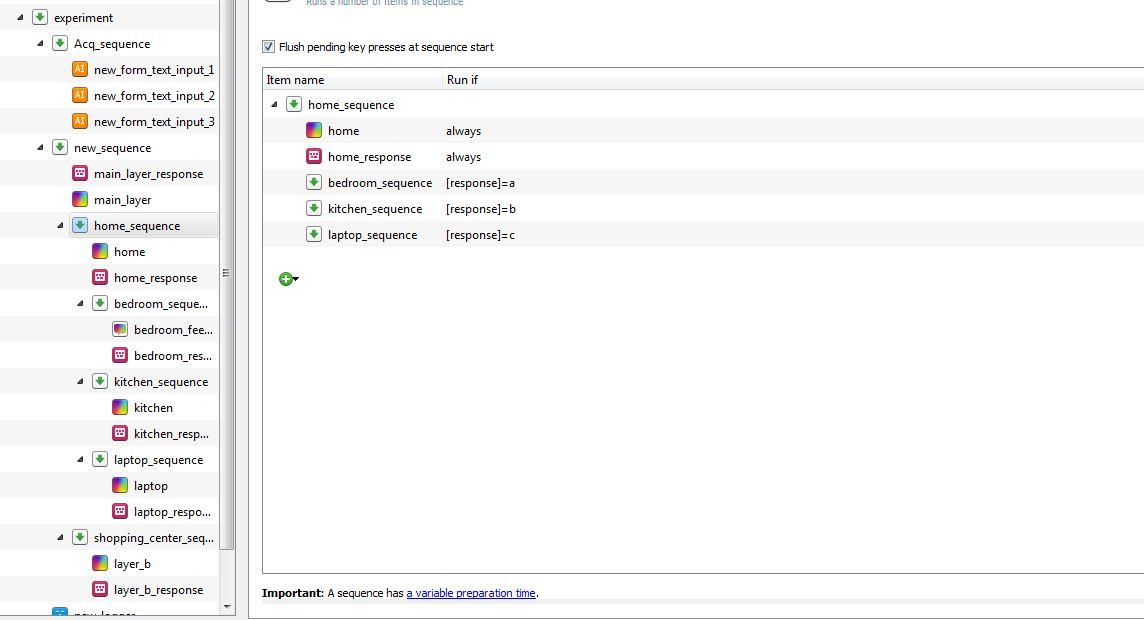Click the home sketchpad icon in overview tree
The width and height of the screenshot is (1144, 620).
100,252
